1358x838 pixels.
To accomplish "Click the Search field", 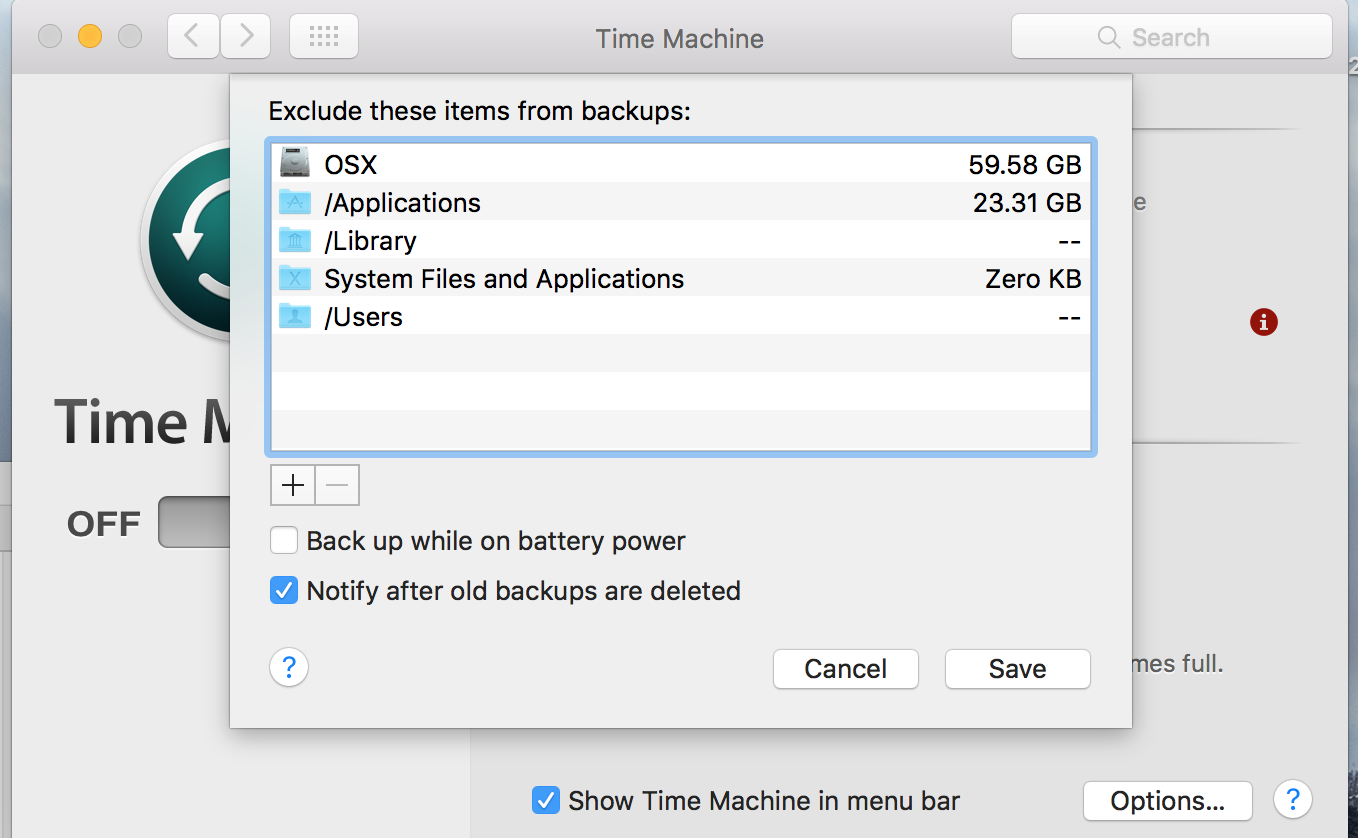I will (x=1172, y=37).
